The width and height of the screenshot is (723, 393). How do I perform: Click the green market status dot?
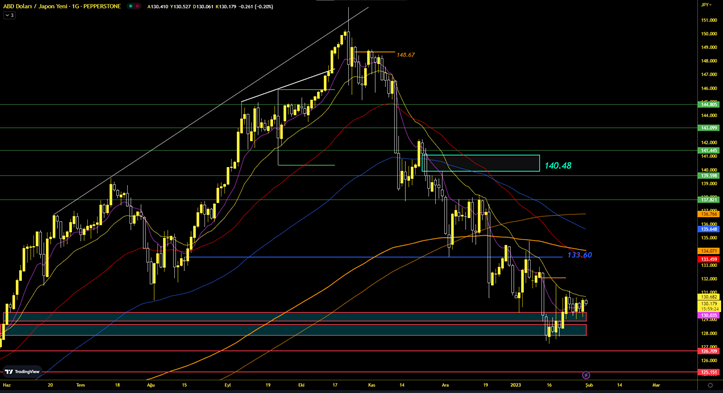[131, 6]
